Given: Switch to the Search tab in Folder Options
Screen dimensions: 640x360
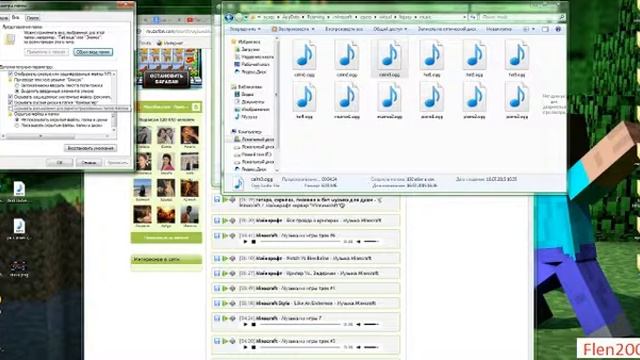Looking at the screenshot, I should (32, 18).
